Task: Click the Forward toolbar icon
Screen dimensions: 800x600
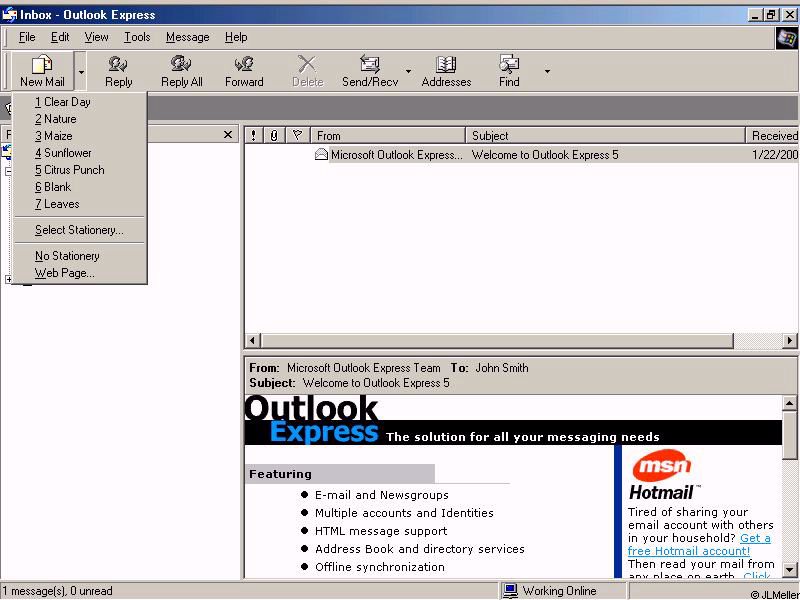Action: 244,66
